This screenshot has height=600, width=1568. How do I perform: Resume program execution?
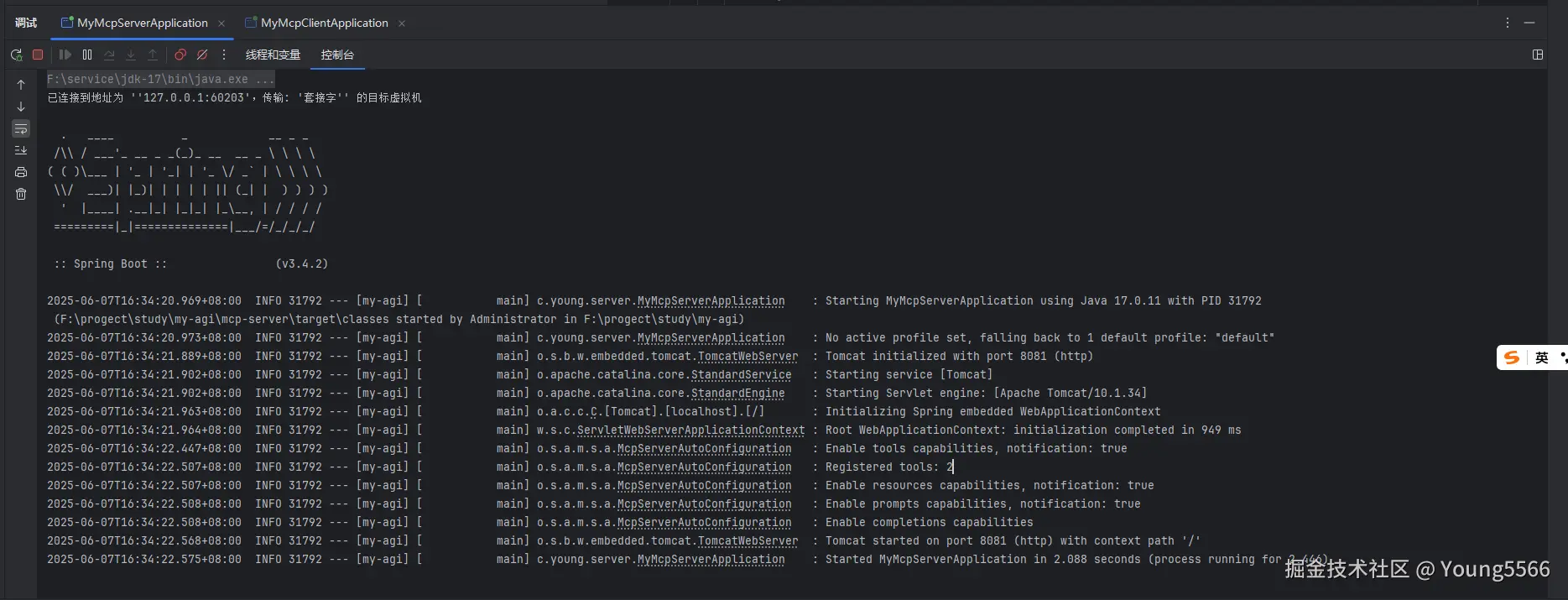[65, 55]
